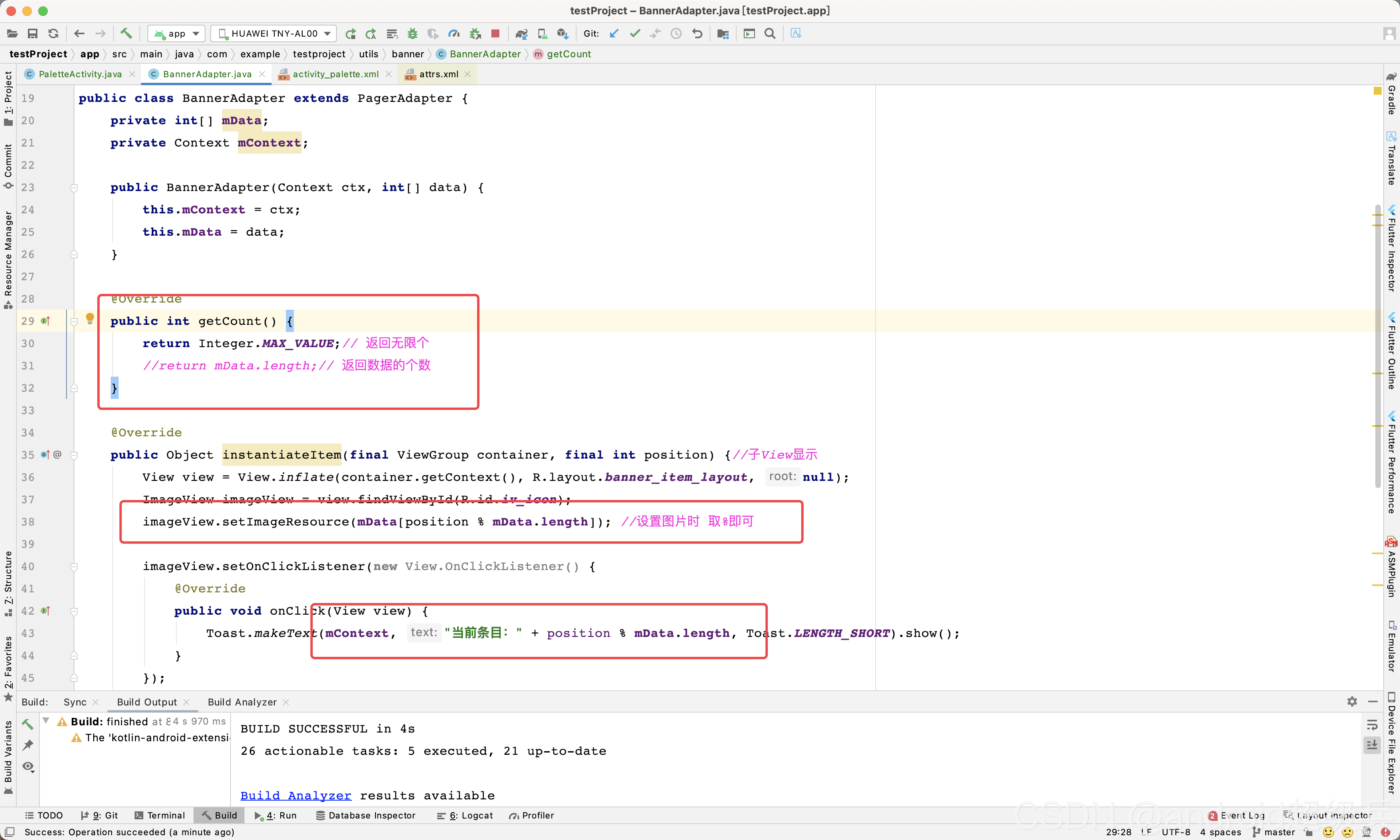Open Gradle side panel
Screen dimensions: 1400x840
click(x=1391, y=94)
